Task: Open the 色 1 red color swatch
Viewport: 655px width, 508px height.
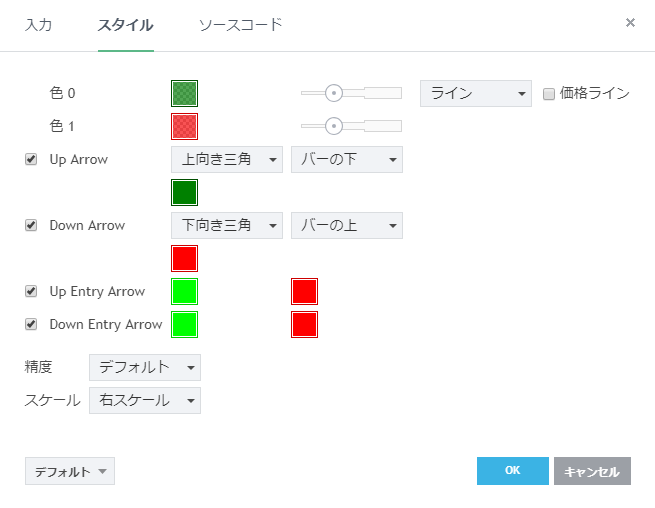Action: (185, 126)
